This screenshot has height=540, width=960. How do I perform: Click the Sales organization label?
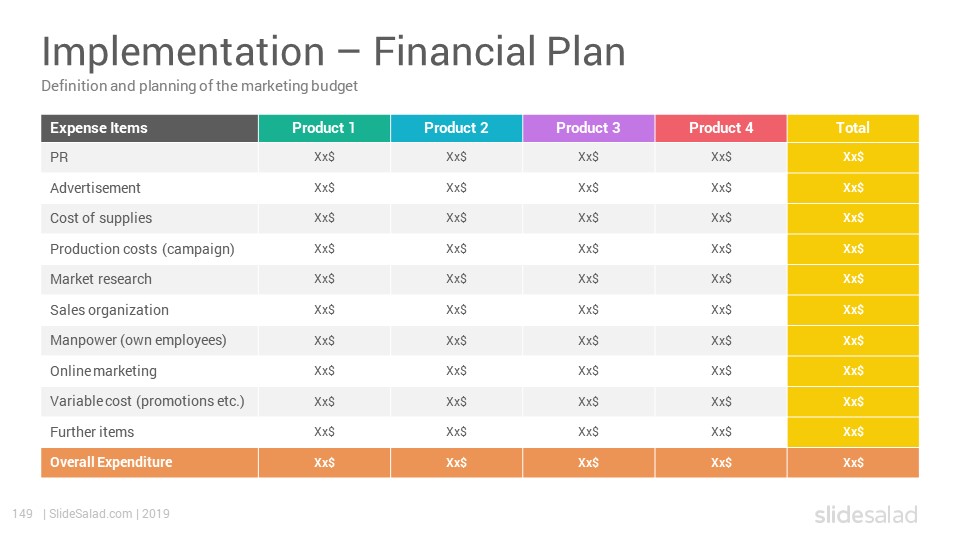tap(110, 310)
